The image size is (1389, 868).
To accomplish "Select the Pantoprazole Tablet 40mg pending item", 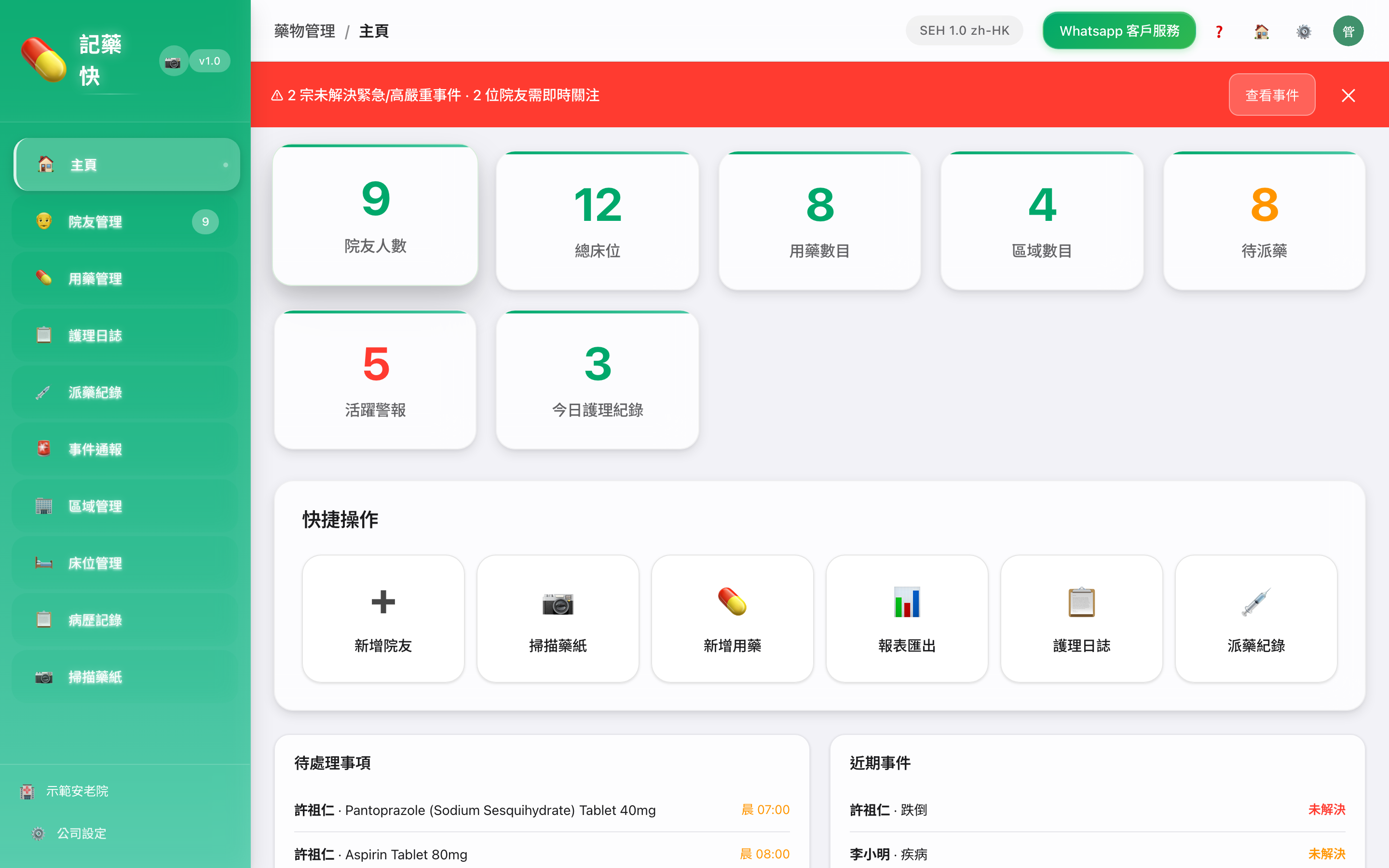I will pos(542,810).
